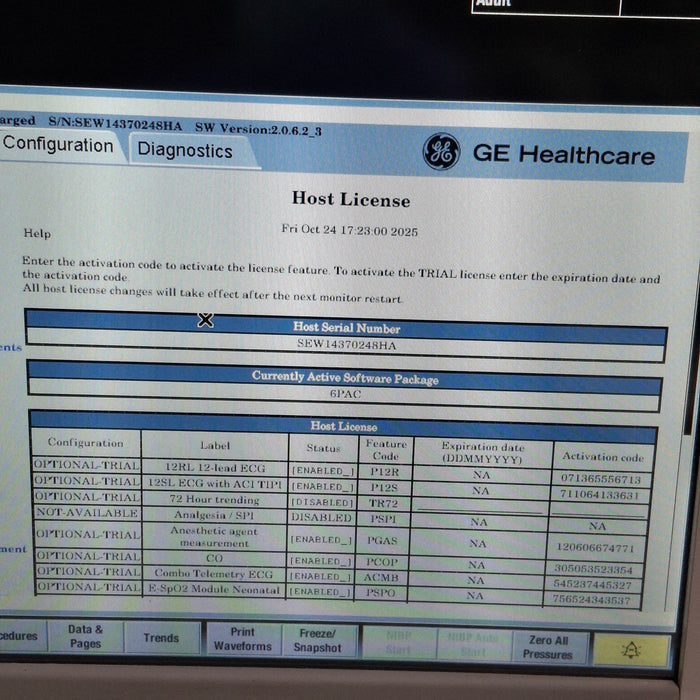This screenshot has height=700, width=700.
Task: Click activation code 071365556713
Action: (600, 479)
